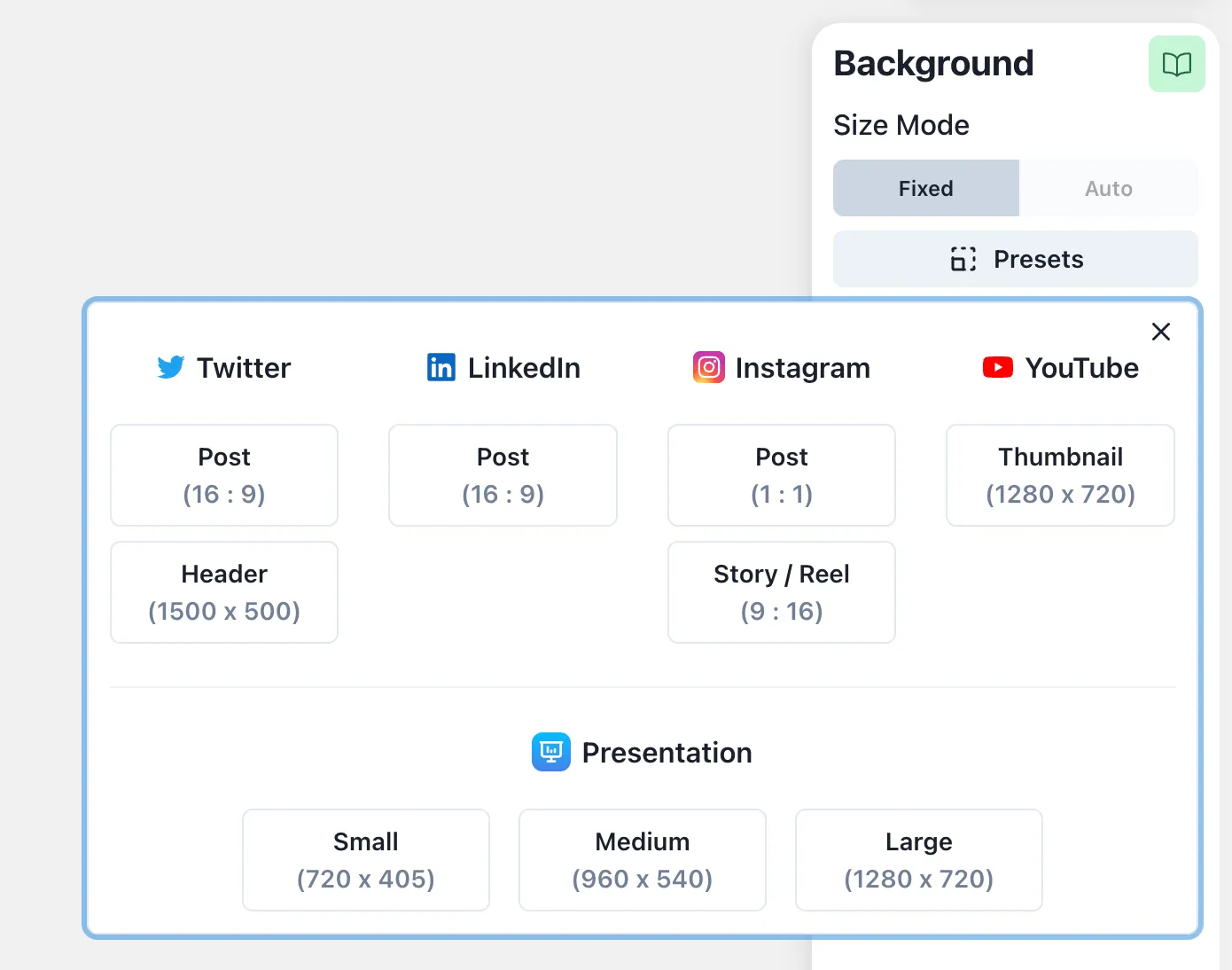Click the LinkedIn logo icon
Screen dimensions: 1232x970
(441, 367)
